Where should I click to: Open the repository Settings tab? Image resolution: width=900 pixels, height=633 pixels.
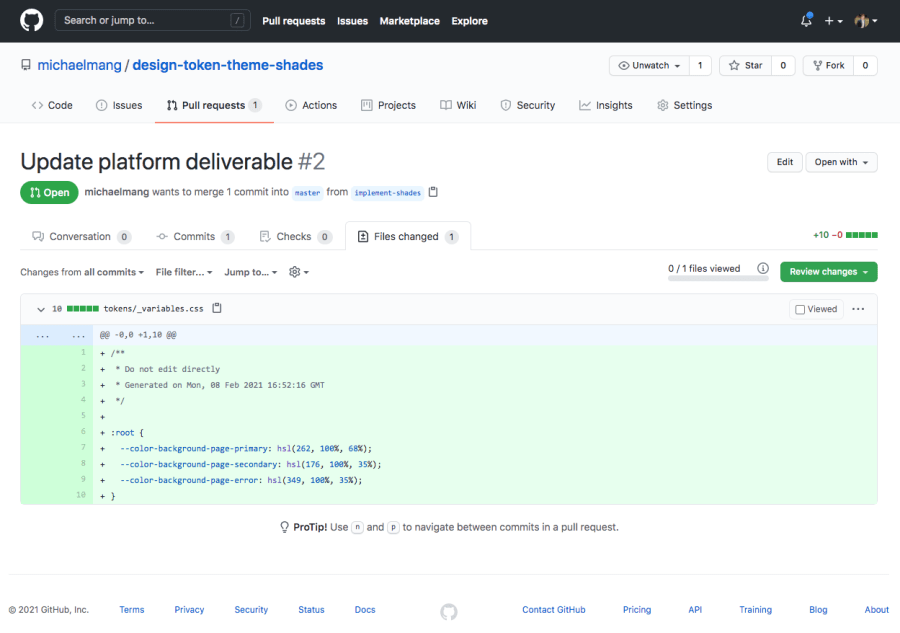coord(684,105)
